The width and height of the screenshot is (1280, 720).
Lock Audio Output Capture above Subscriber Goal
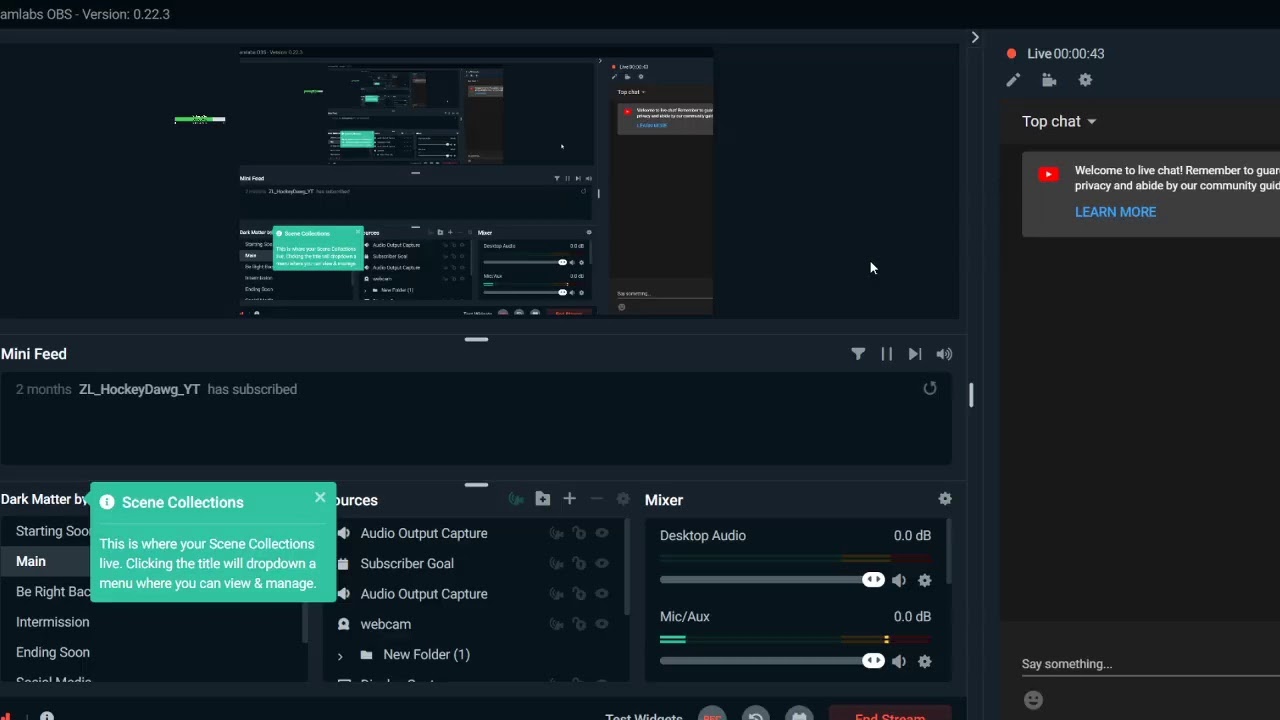point(579,533)
